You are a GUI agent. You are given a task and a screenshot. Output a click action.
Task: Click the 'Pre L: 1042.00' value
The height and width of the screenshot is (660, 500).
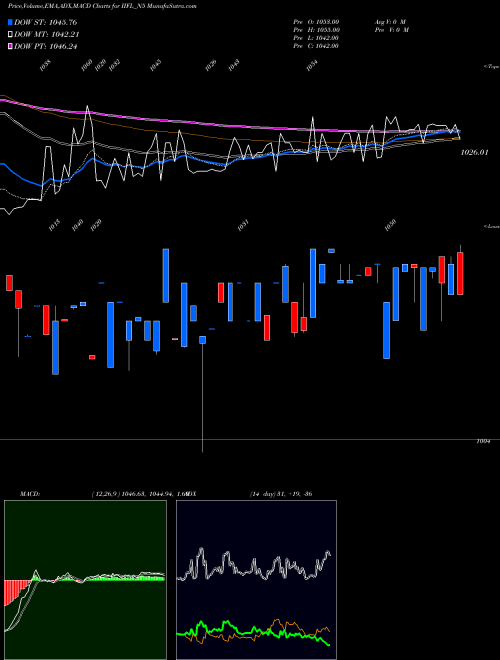click(x=316, y=38)
